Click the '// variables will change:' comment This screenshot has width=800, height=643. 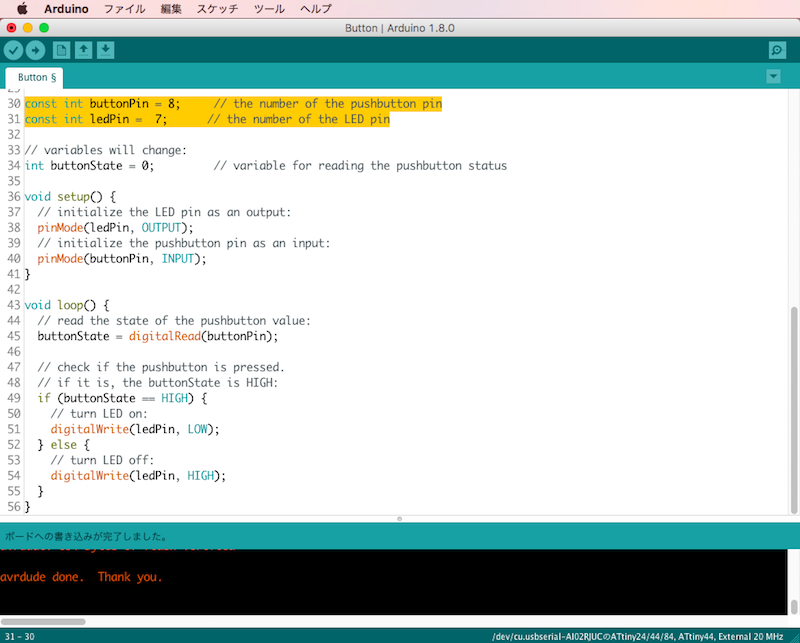coord(106,150)
